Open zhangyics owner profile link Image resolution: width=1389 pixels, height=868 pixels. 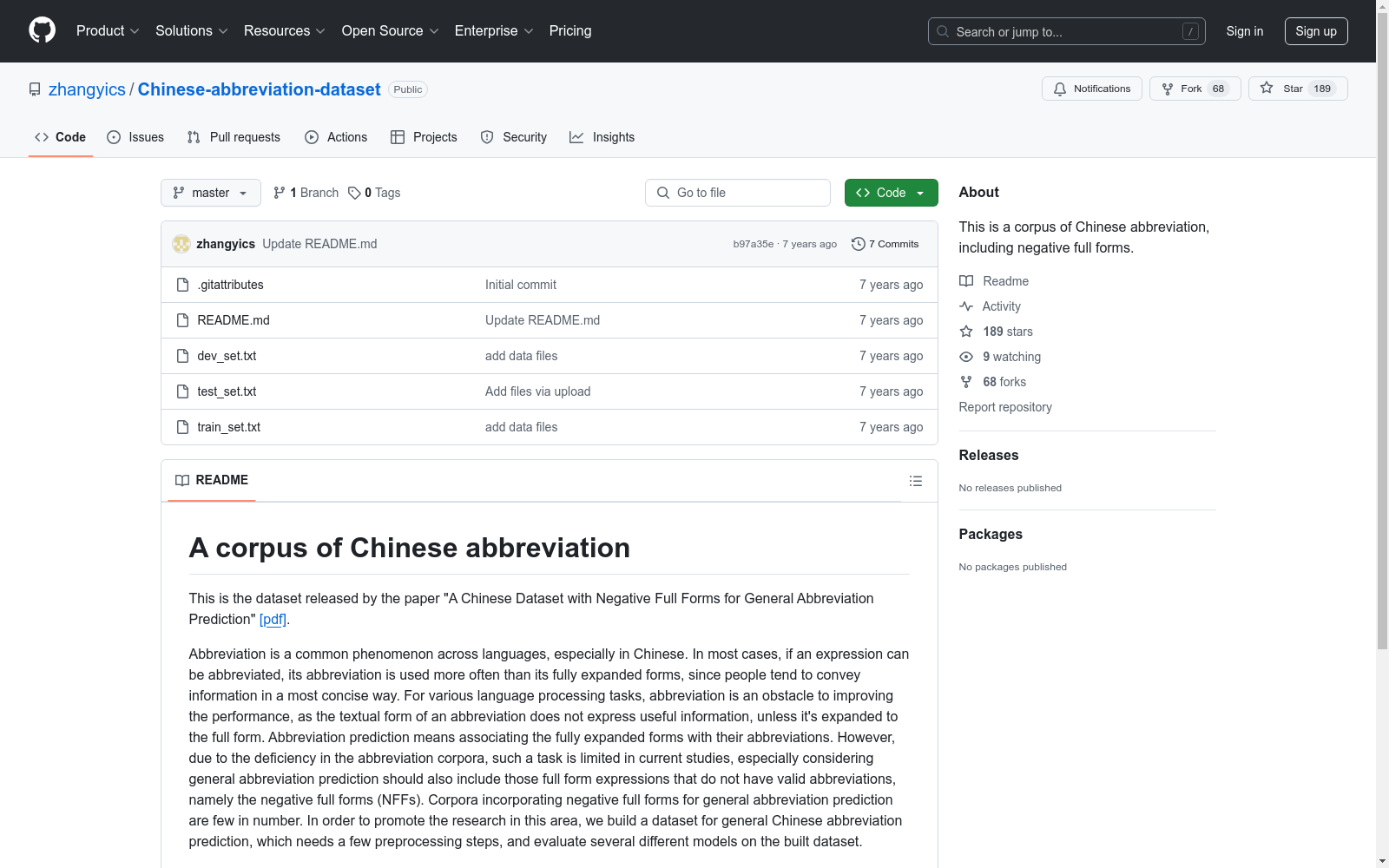tap(87, 89)
